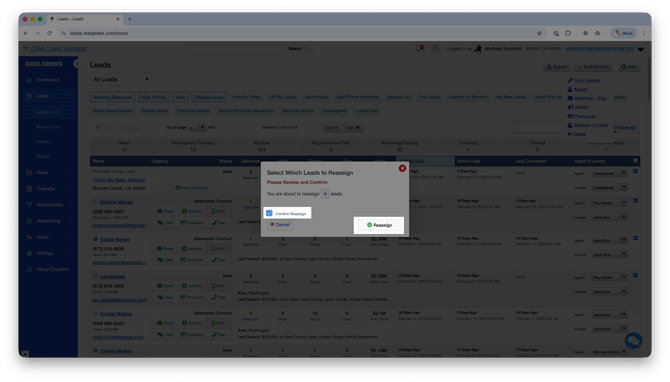Uncheck the Big Basin Highway lead checkbox

point(635,171)
